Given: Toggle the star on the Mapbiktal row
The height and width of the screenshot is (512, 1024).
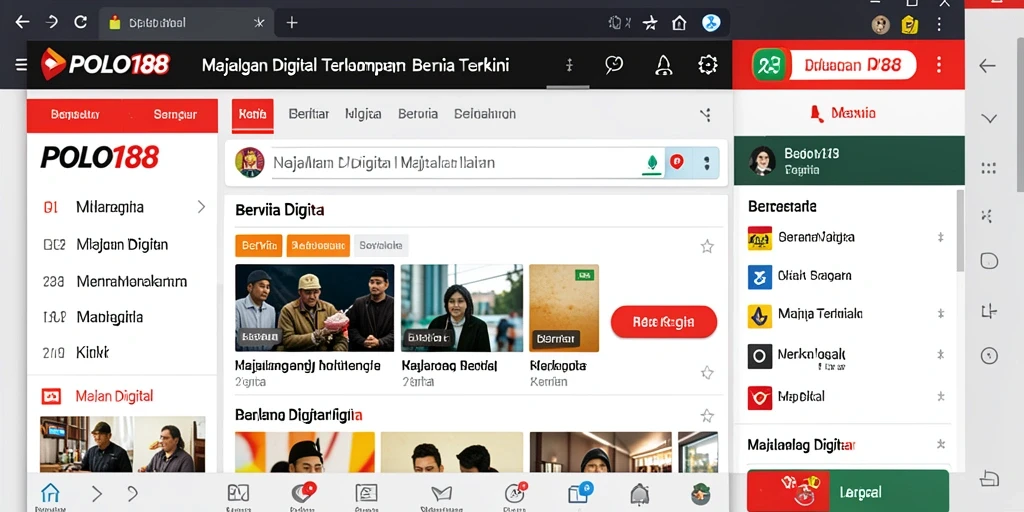Looking at the screenshot, I should [941, 396].
